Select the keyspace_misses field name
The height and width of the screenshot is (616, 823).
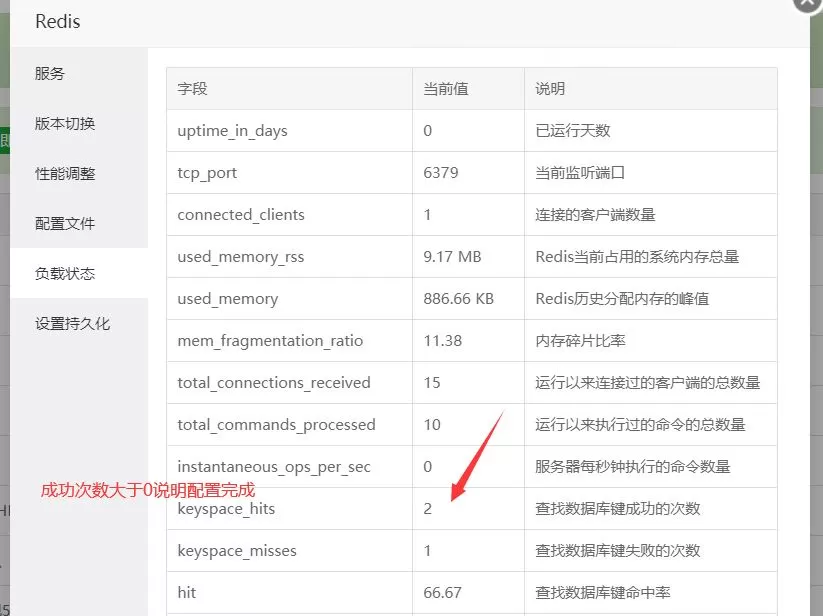[237, 550]
